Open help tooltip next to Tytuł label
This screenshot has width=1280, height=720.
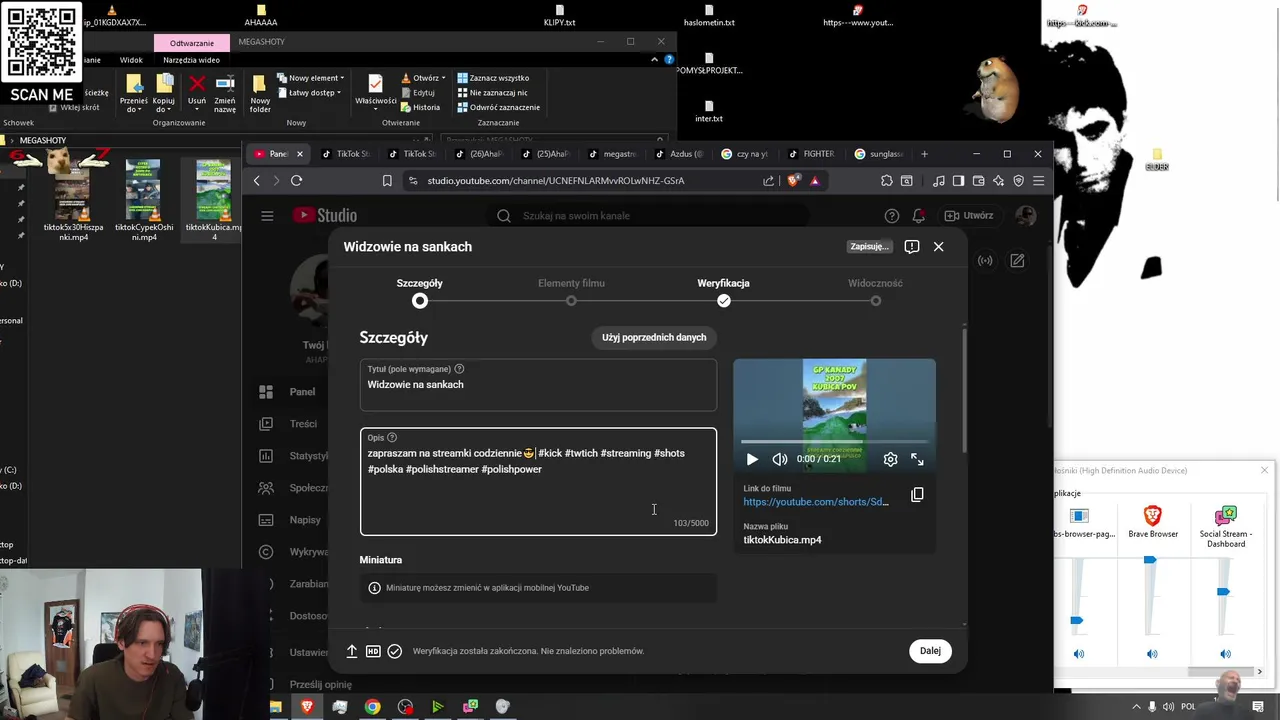459,369
